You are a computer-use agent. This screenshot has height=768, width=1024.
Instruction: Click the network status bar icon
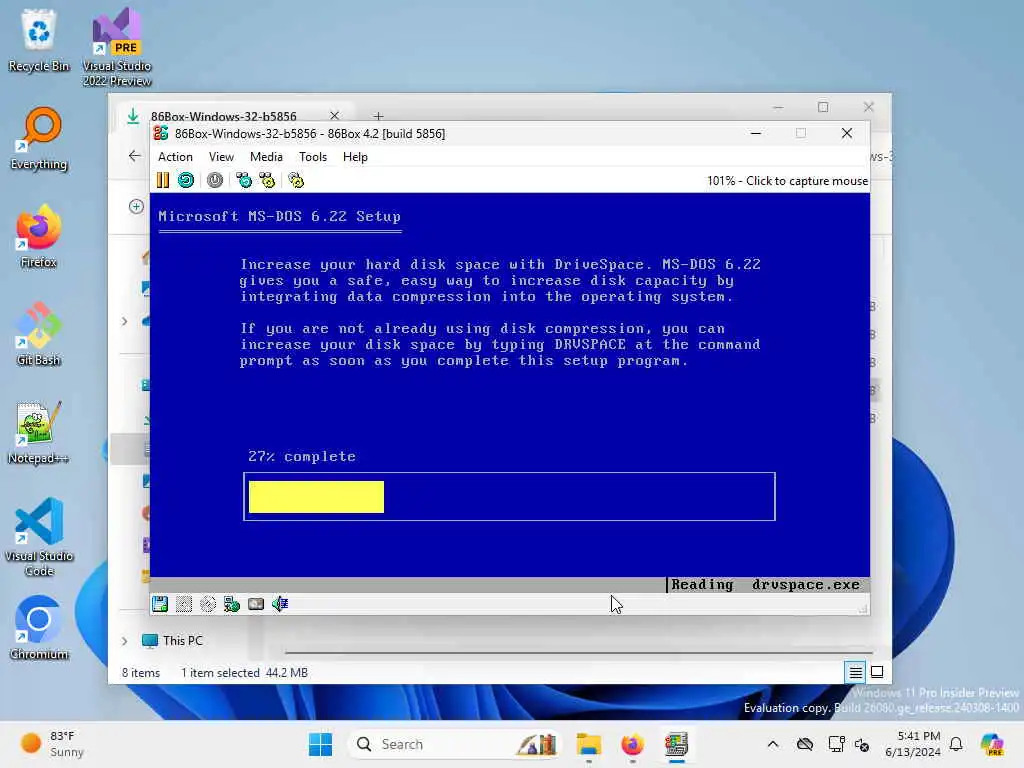coord(232,604)
